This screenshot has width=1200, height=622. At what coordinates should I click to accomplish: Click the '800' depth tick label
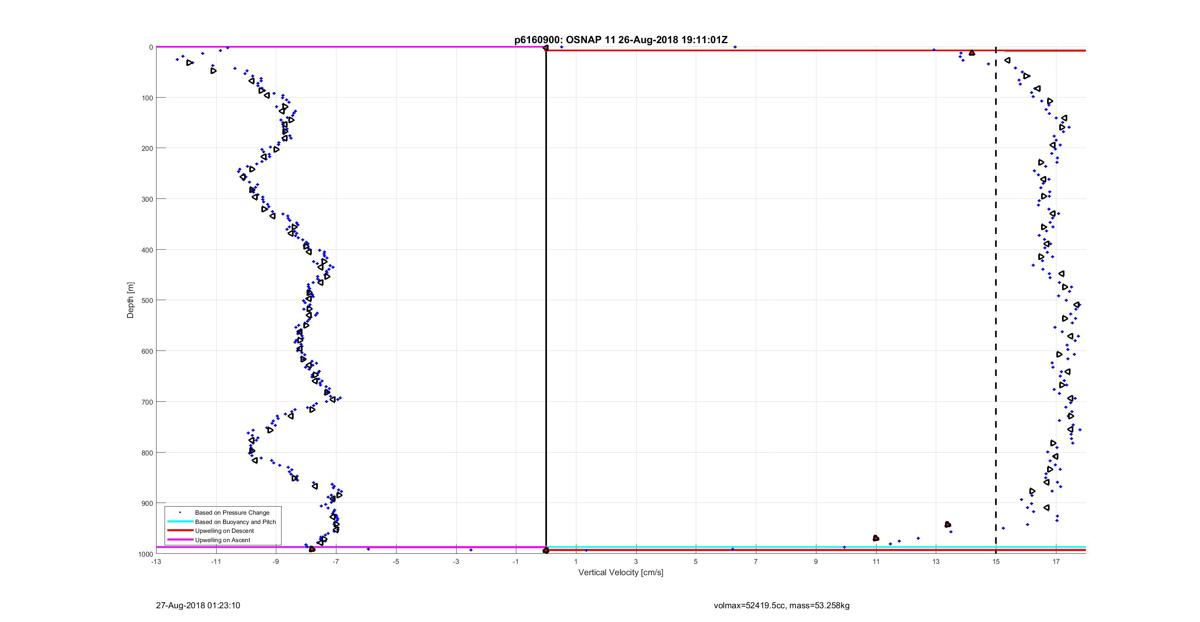tap(145, 452)
